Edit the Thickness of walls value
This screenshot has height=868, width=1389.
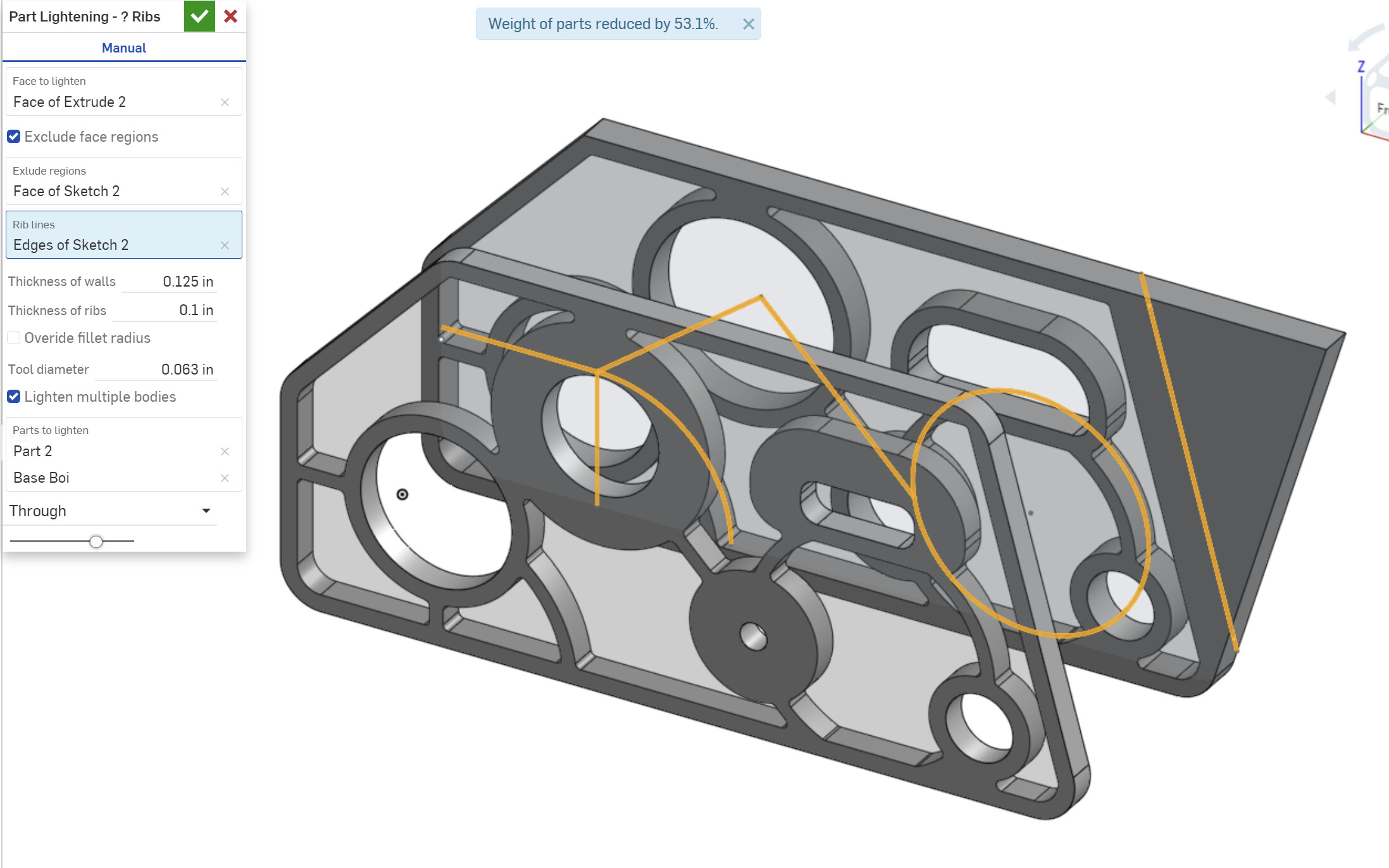pyautogui.click(x=170, y=282)
